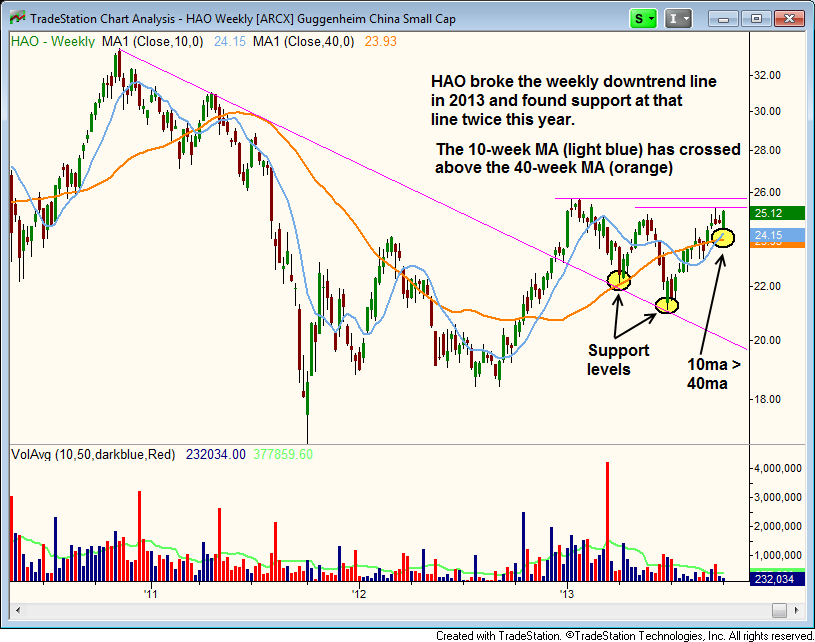Minimize the chart analysis window
The height and width of the screenshot is (642, 815).
[x=723, y=19]
